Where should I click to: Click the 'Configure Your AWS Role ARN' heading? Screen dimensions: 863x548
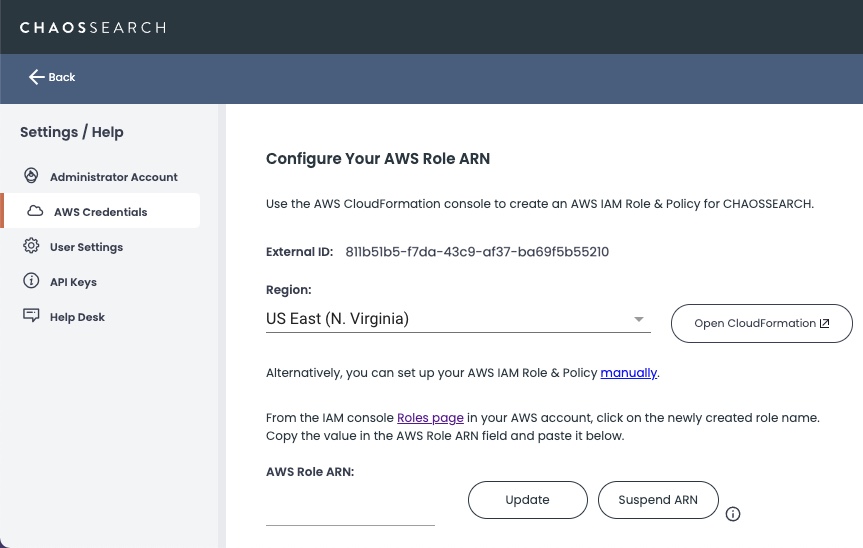tap(378, 158)
